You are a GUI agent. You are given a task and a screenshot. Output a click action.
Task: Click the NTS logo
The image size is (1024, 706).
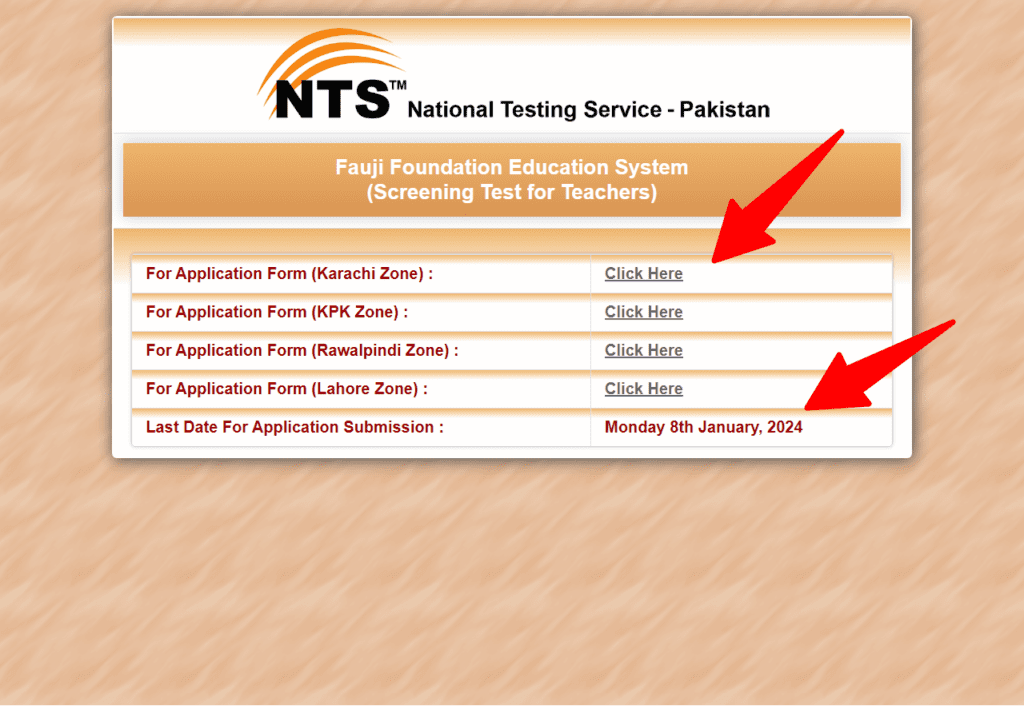pyautogui.click(x=332, y=75)
